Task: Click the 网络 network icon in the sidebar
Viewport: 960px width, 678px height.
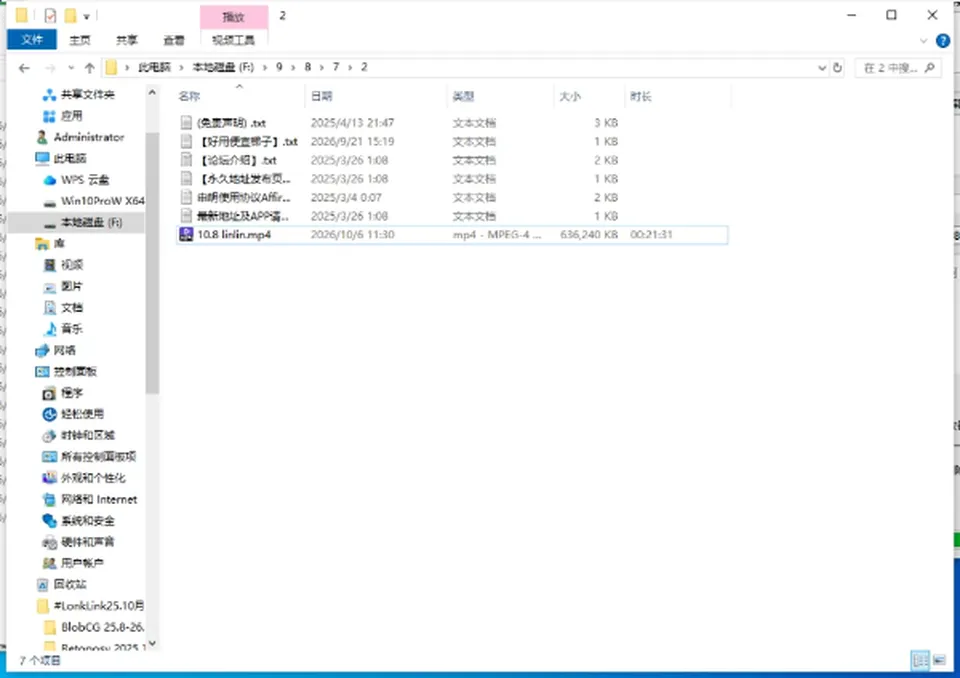Action: point(42,350)
